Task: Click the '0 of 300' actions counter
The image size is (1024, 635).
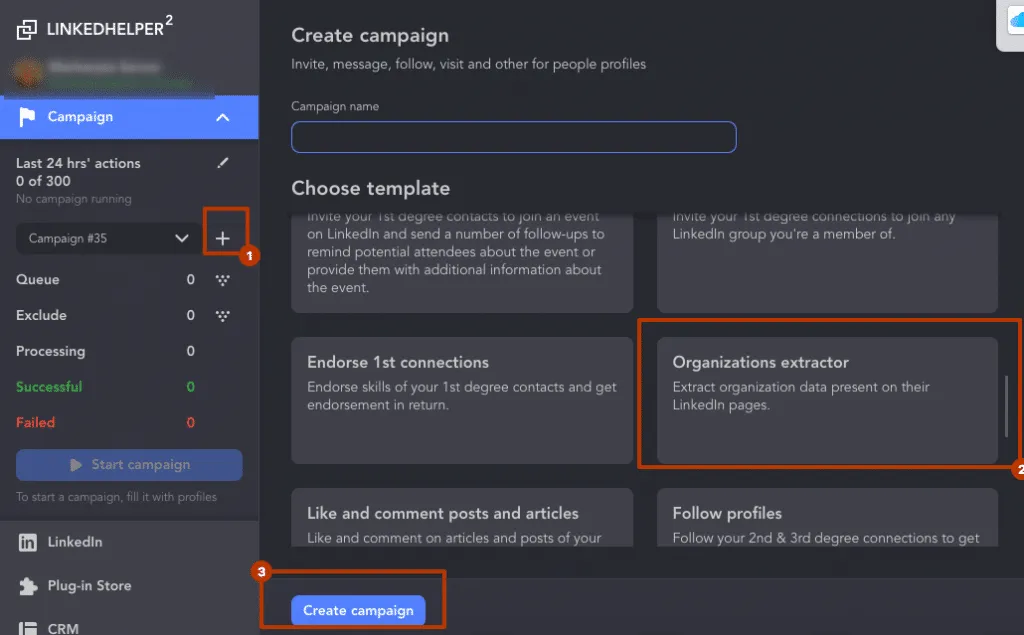Action: tap(43, 181)
